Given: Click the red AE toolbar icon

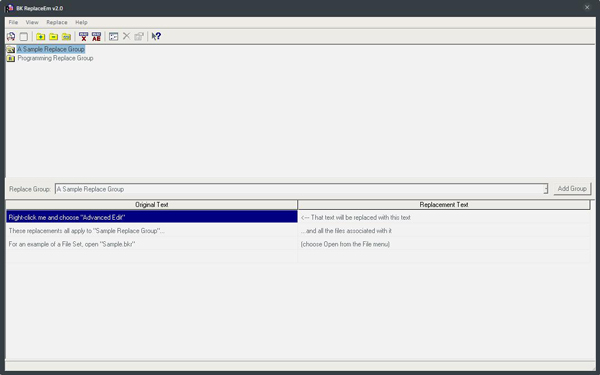Looking at the screenshot, I should tap(96, 36).
